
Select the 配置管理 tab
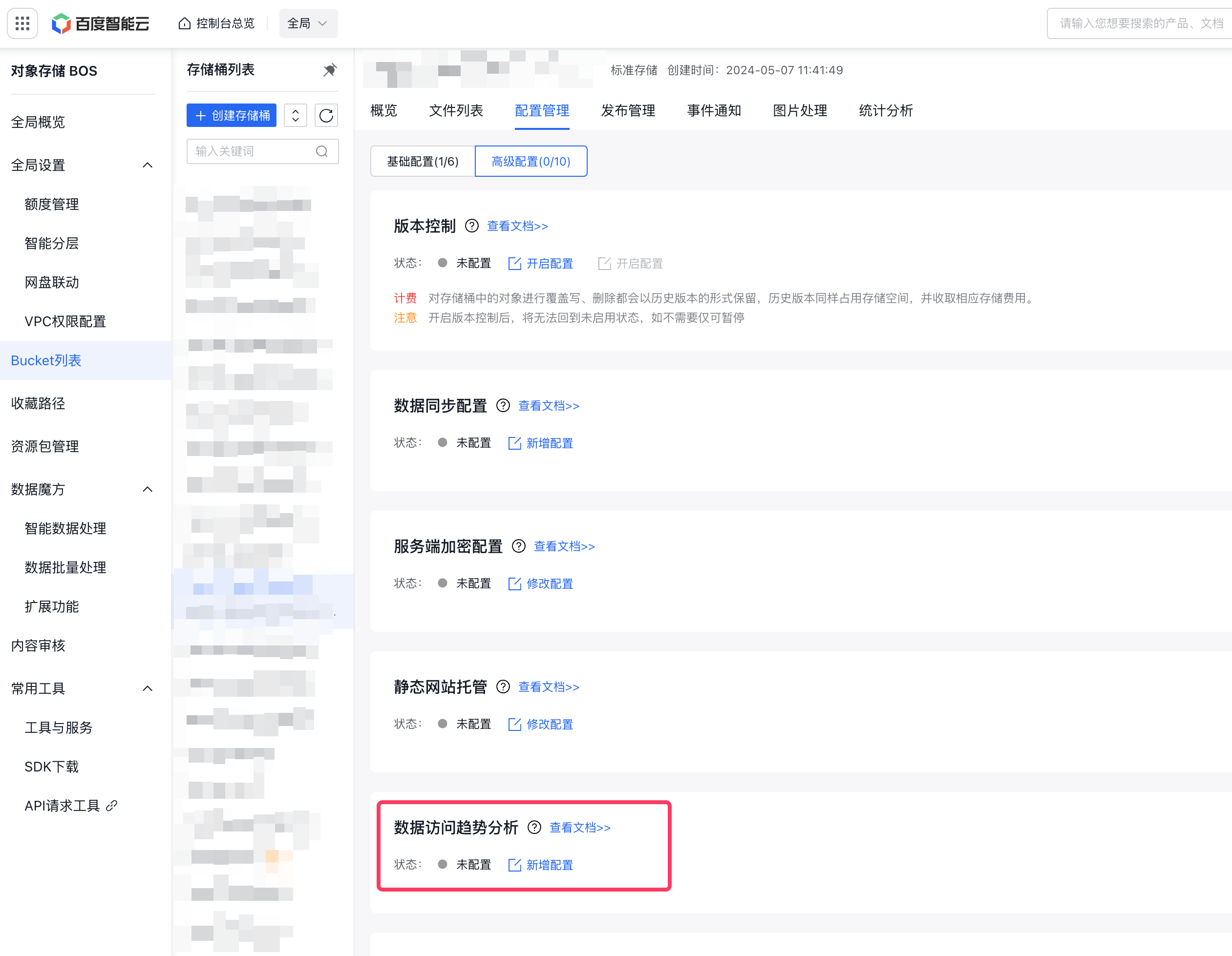point(542,110)
